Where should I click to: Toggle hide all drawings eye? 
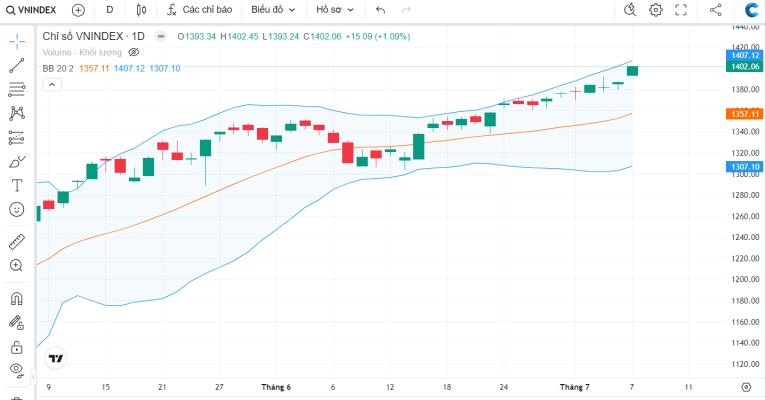[x=17, y=370]
